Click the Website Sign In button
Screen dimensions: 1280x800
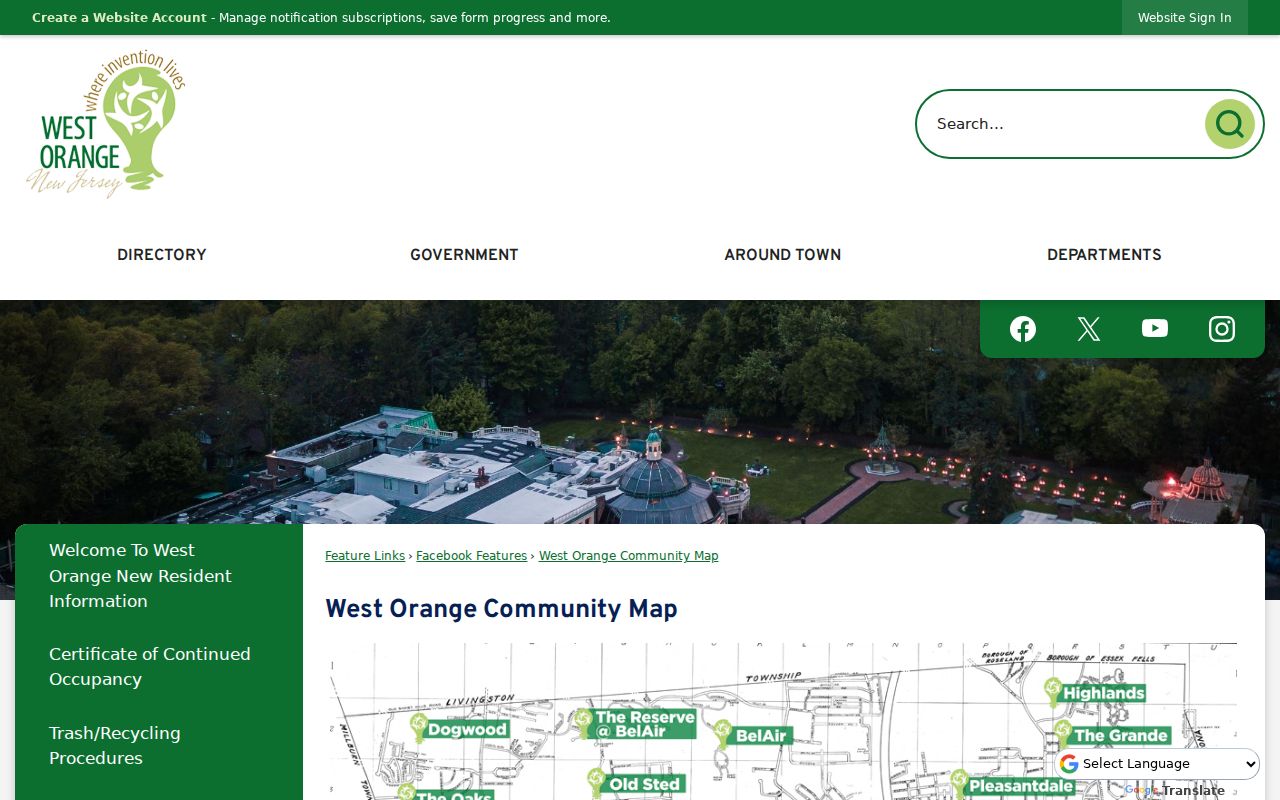coord(1185,18)
